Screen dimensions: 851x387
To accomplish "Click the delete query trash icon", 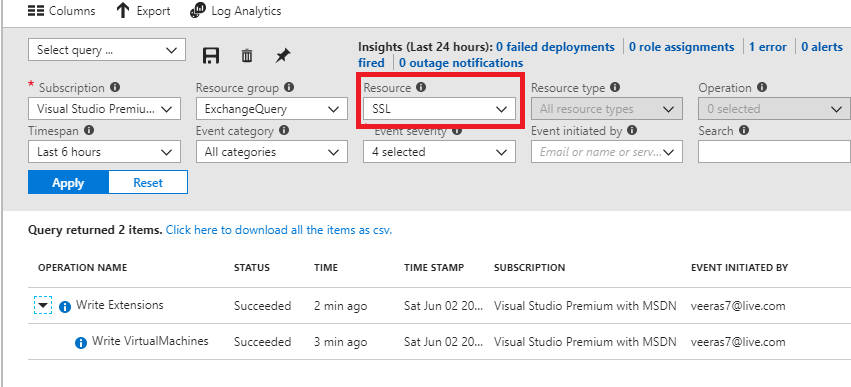I will pyautogui.click(x=247, y=55).
